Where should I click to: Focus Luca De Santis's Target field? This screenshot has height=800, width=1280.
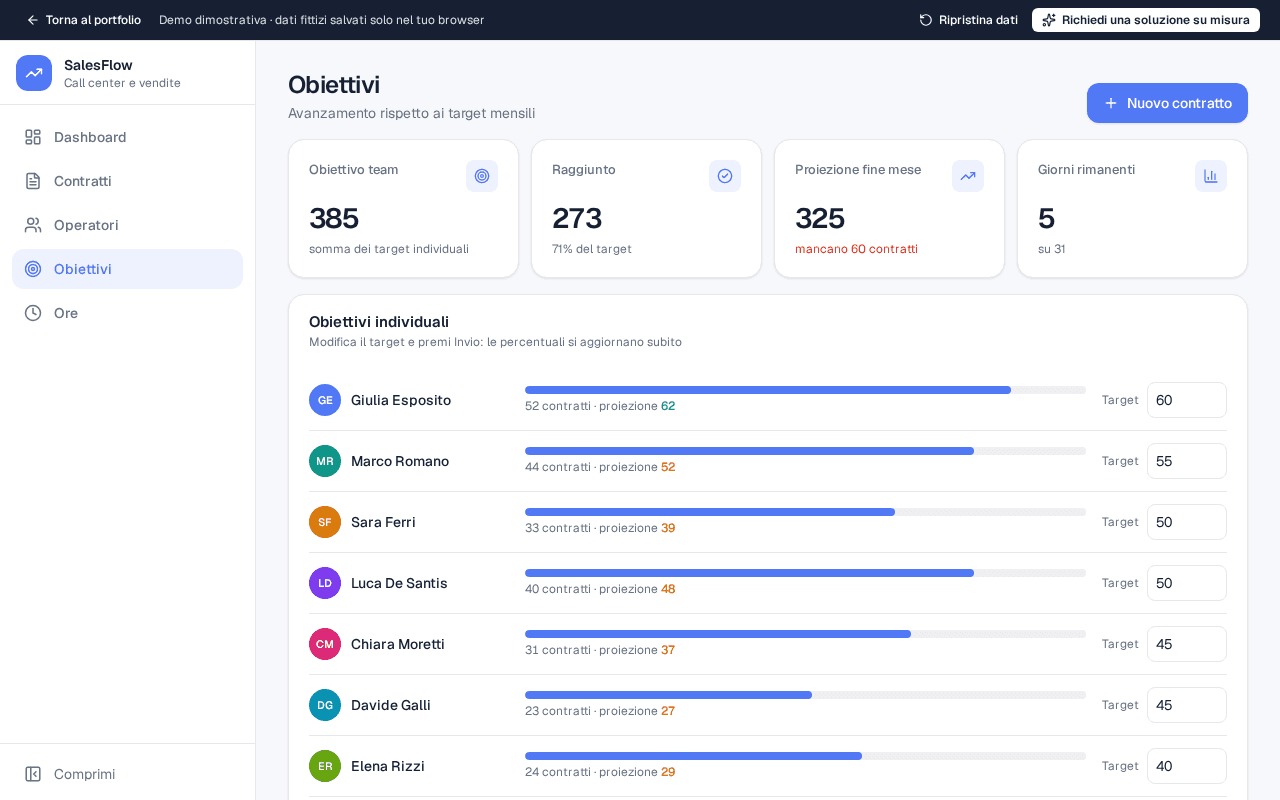(x=1187, y=583)
